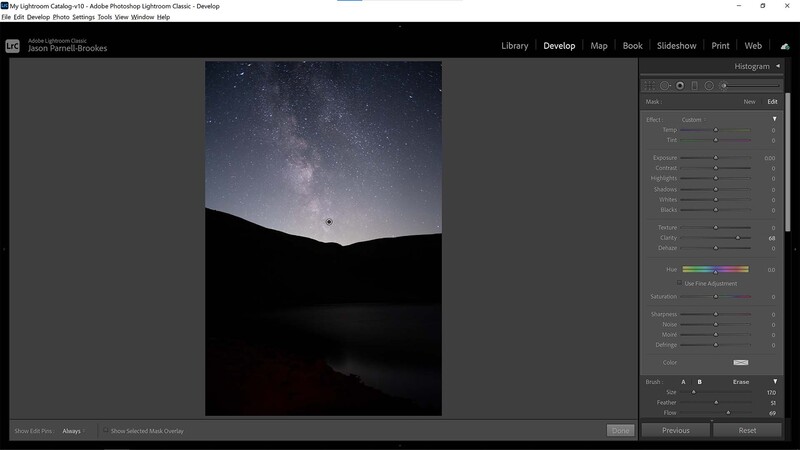800x450 pixels.
Task: Open the Window menu
Action: (x=142, y=17)
